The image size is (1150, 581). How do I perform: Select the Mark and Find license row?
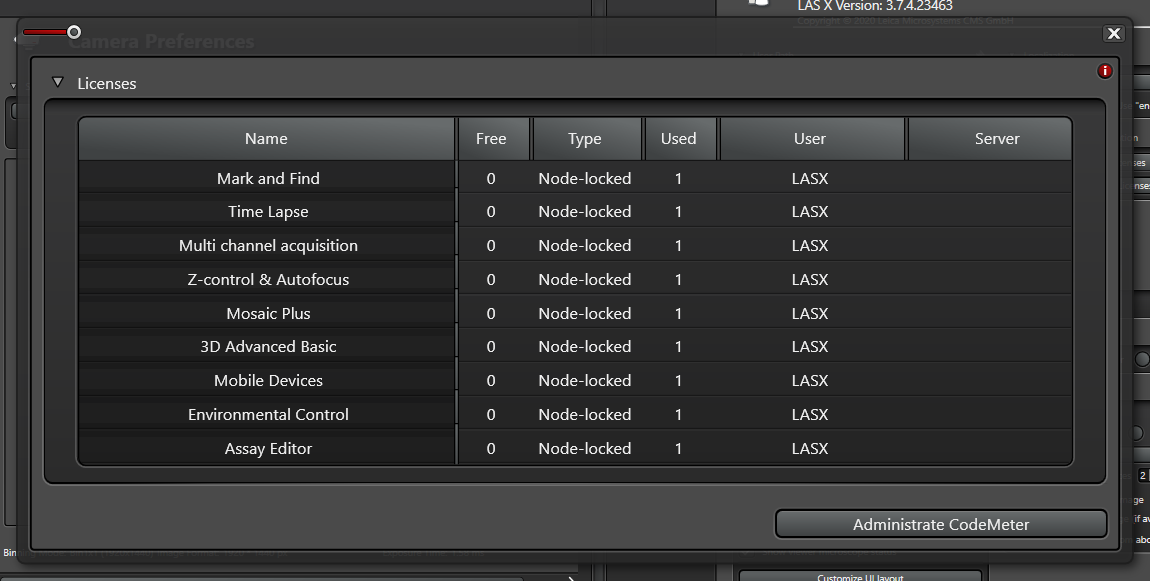pos(268,179)
